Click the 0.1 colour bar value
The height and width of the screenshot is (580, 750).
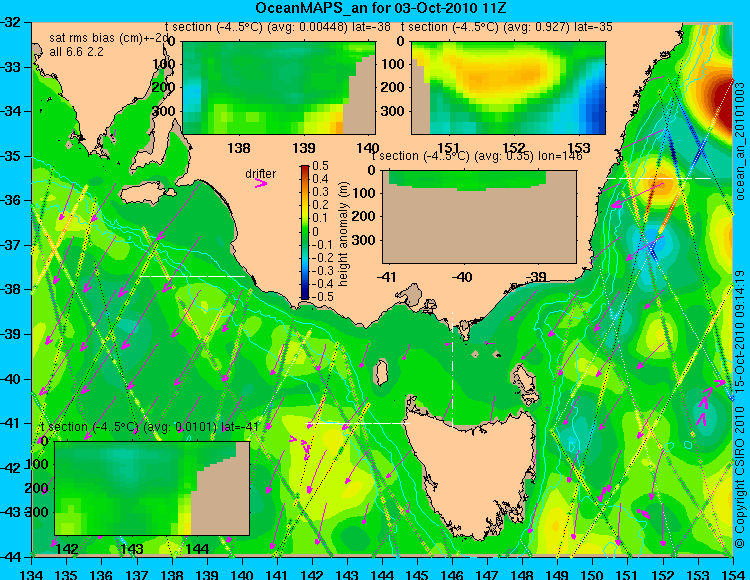click(320, 219)
